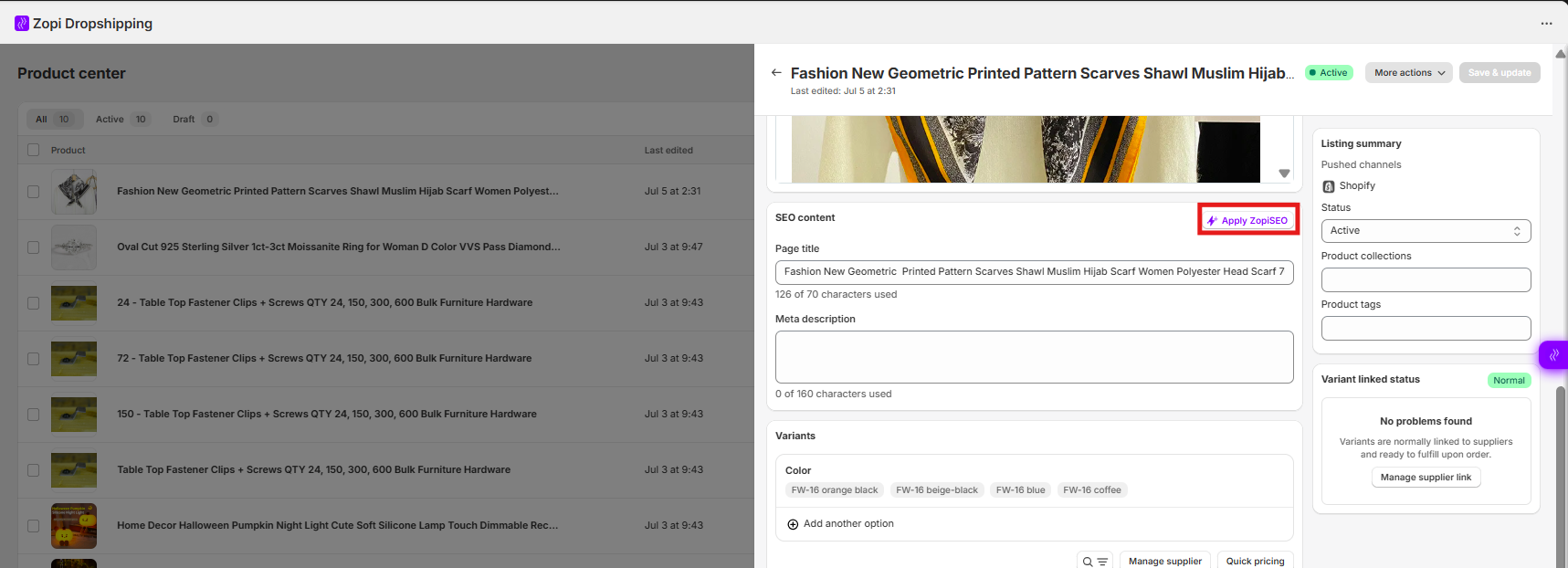Click the plus icon for Add another option
The height and width of the screenshot is (568, 1568).
point(793,524)
